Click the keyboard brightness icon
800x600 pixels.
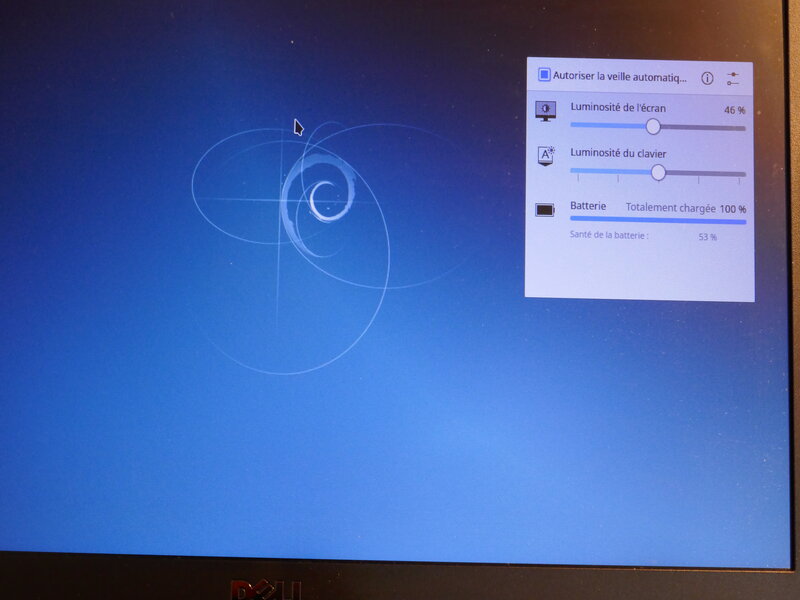click(x=546, y=156)
